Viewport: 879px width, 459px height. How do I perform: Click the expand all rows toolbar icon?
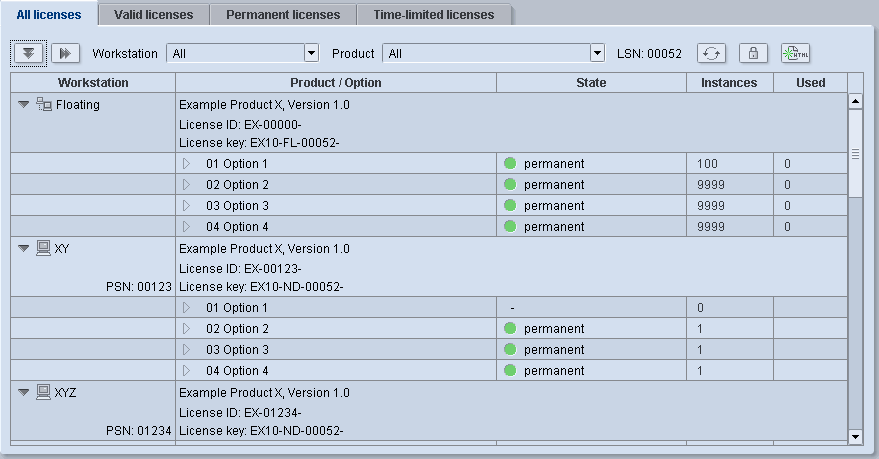30,53
